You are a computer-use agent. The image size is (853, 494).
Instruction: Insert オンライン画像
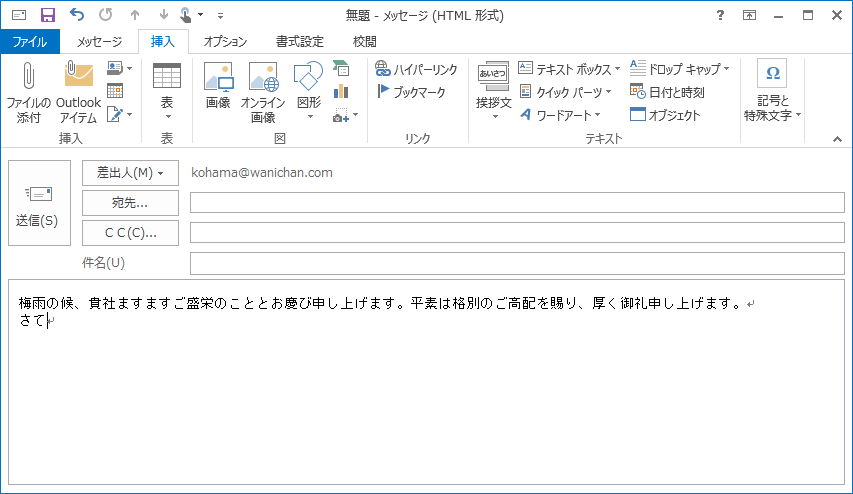pos(263,92)
